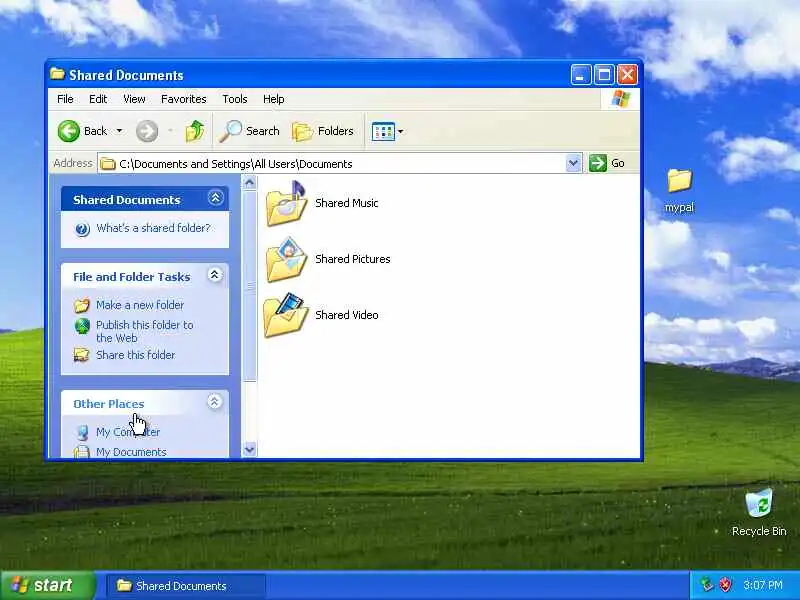The height and width of the screenshot is (600, 800).
Task: Select the Recycle Bin desktop icon
Action: click(759, 513)
